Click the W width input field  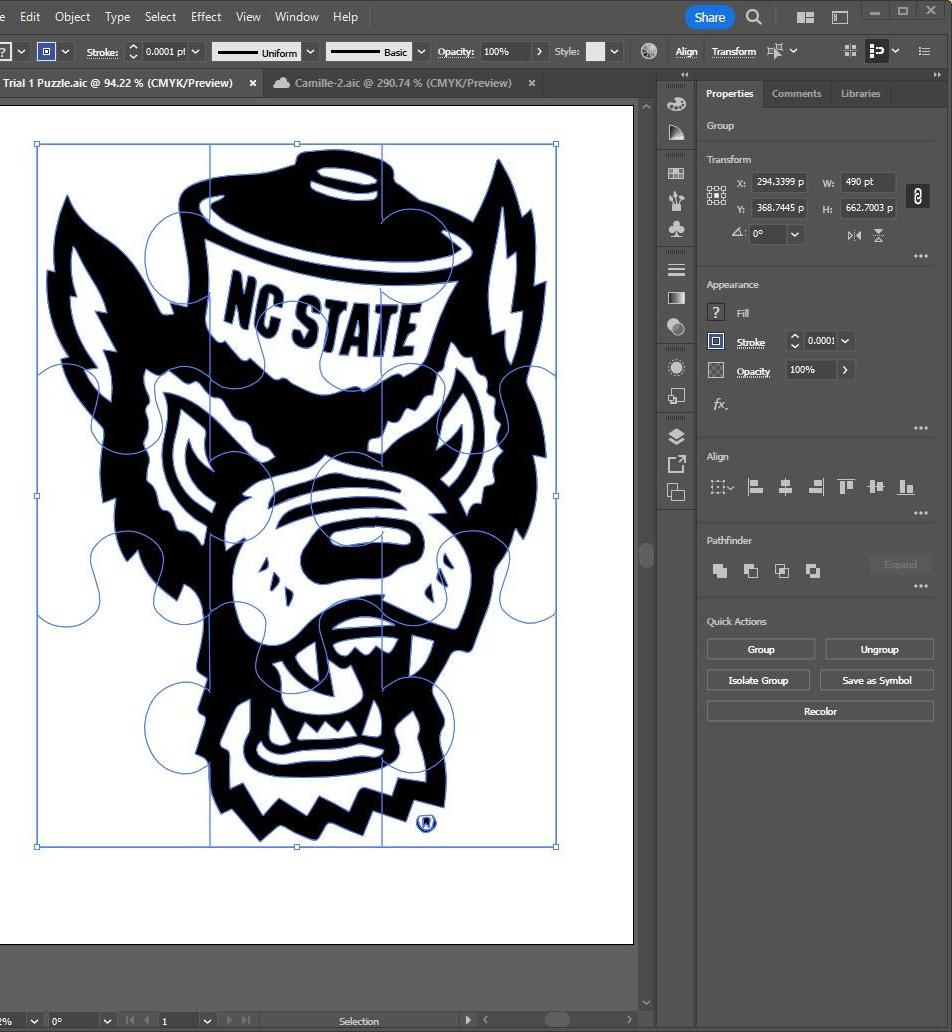coord(868,182)
